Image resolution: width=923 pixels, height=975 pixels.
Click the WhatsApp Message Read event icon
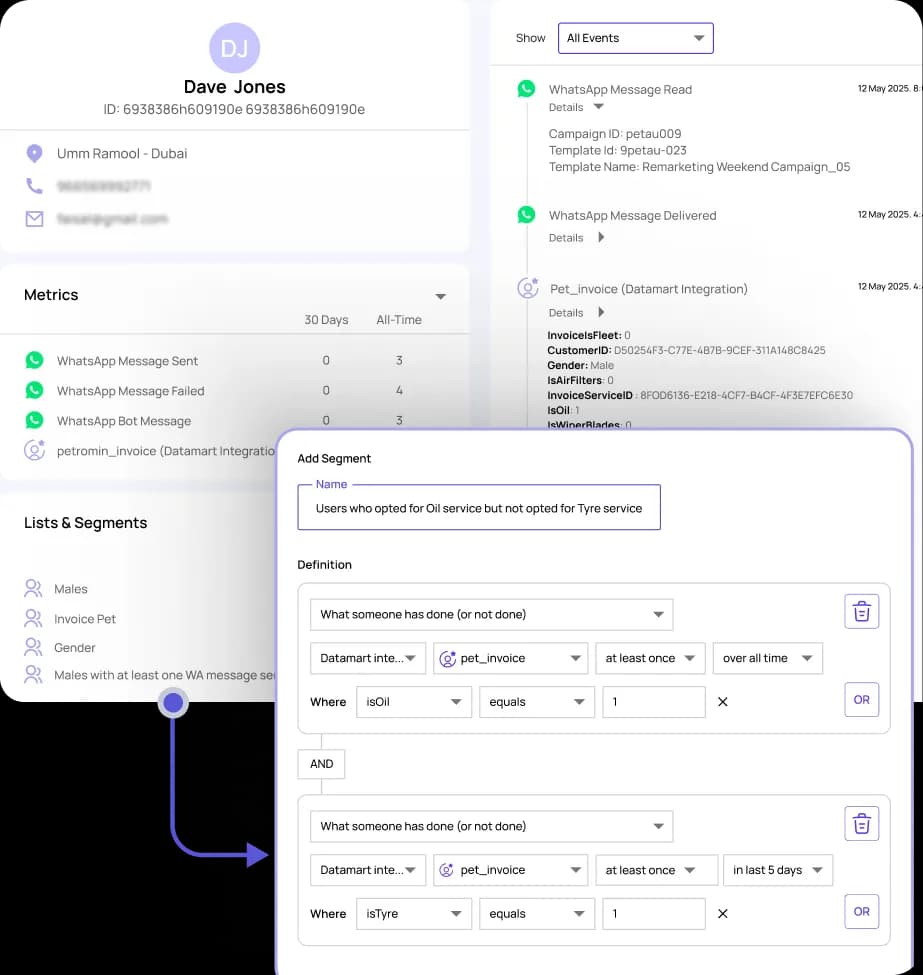(x=526, y=89)
